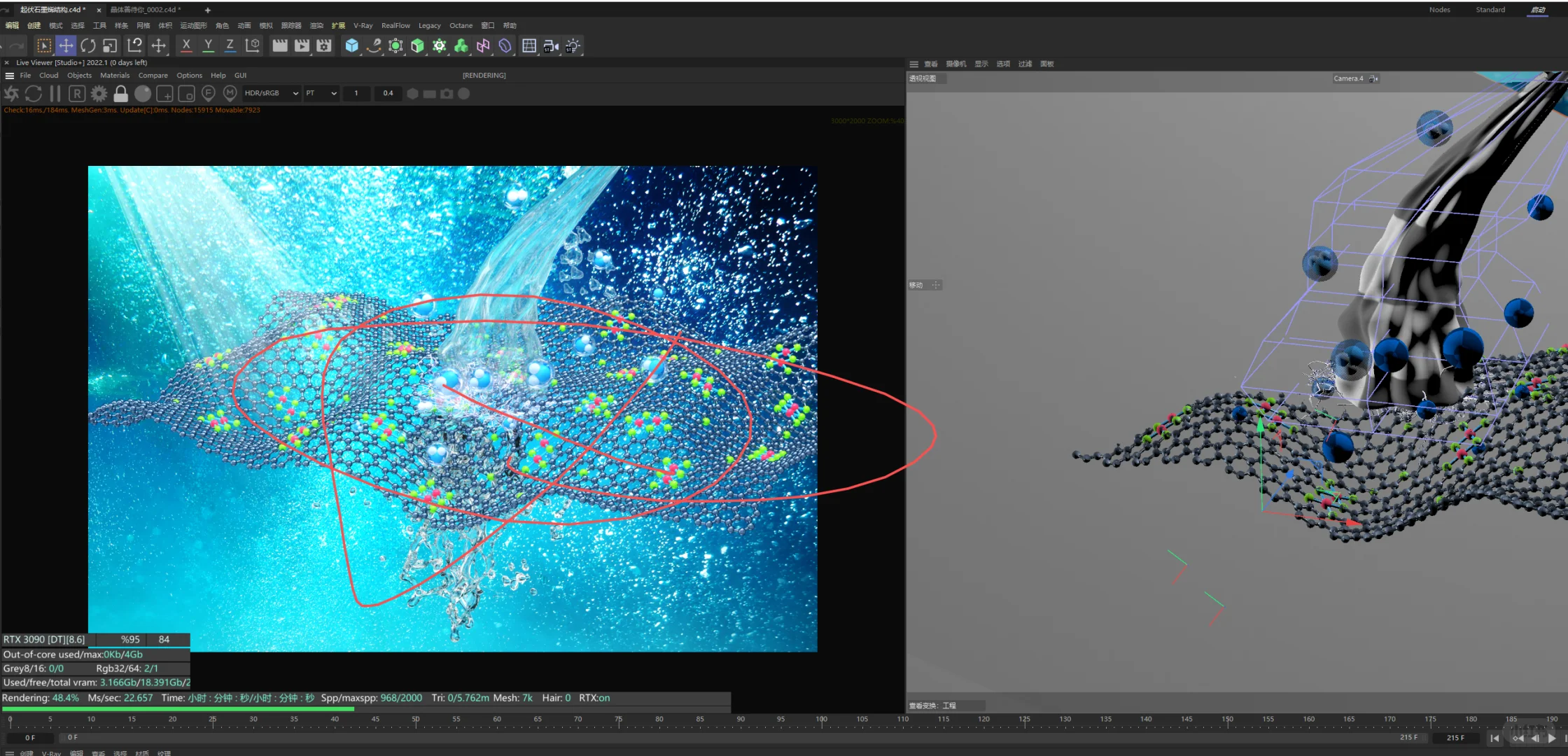
Task: Select the Move tool in toolbar
Action: point(66,45)
